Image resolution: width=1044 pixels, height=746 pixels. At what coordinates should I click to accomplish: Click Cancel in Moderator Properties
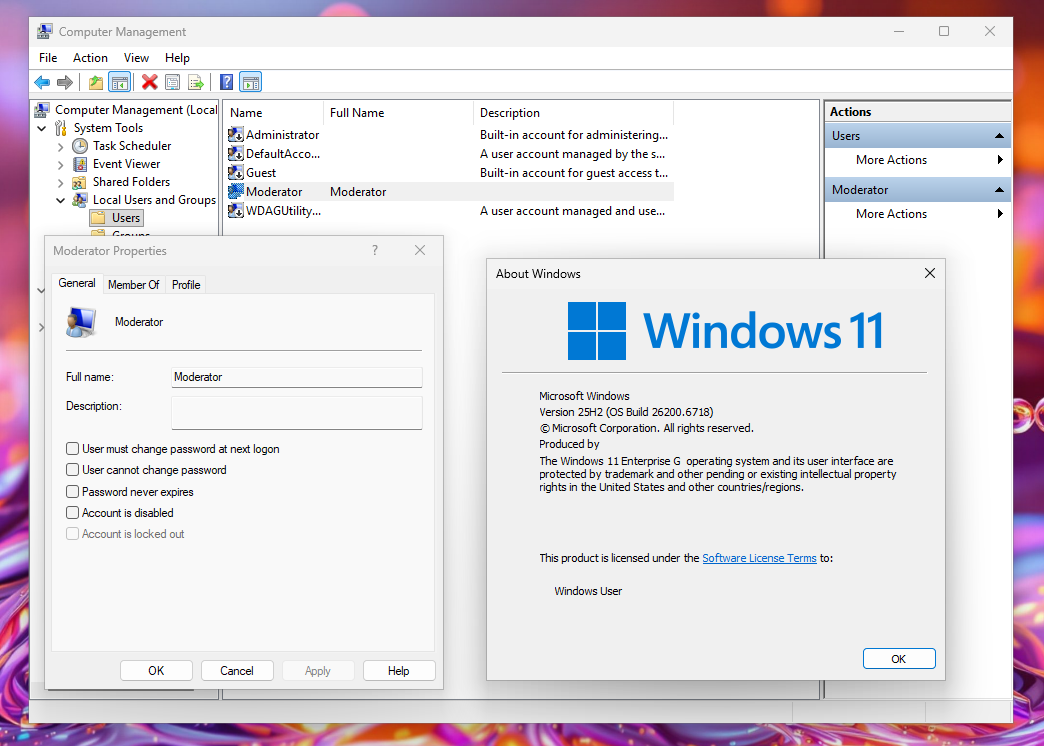[x=237, y=671]
